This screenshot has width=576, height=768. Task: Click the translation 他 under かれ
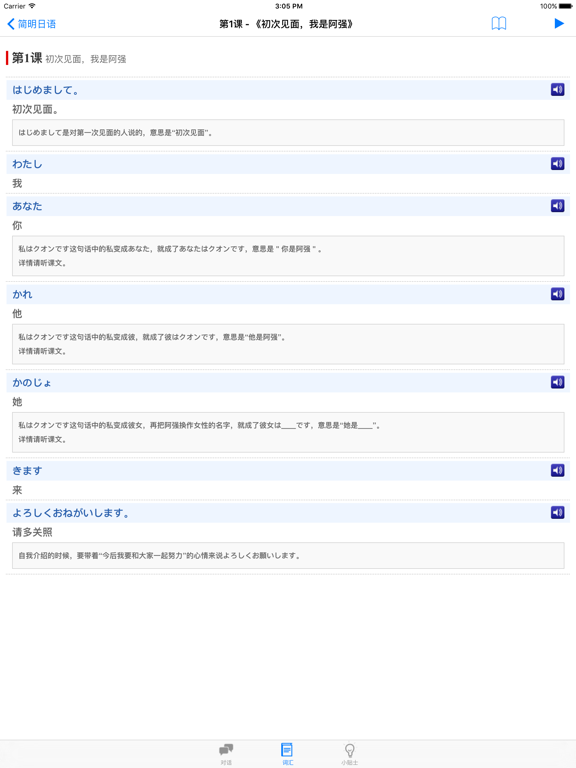pyautogui.click(x=17, y=313)
